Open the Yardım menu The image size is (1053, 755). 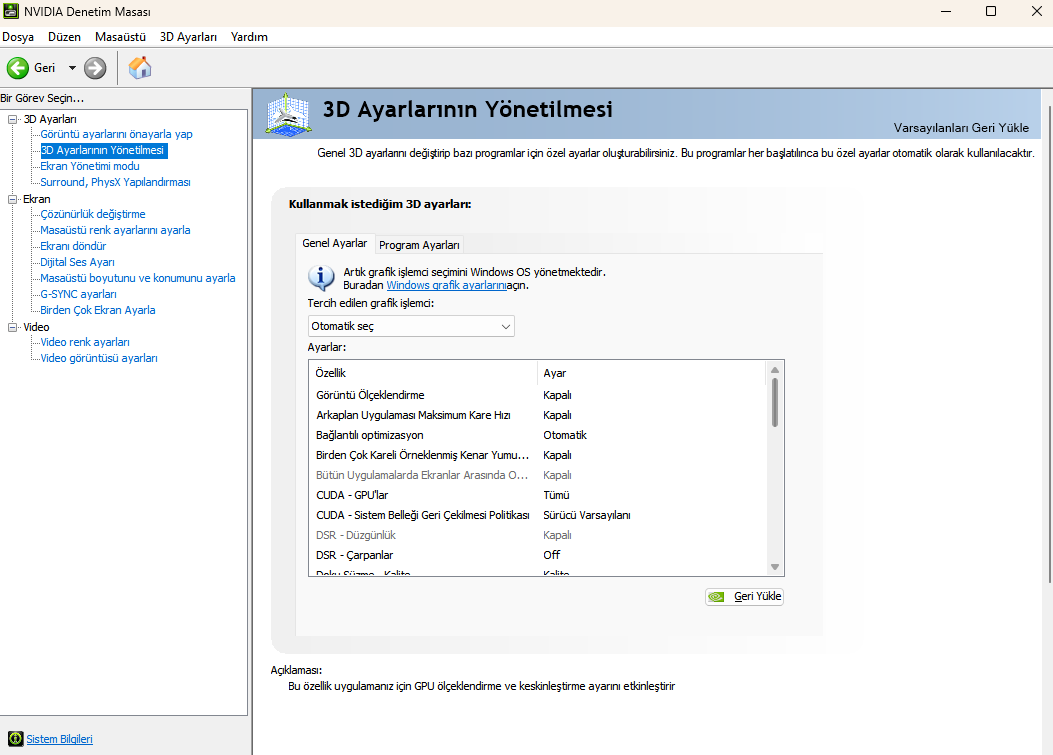pyautogui.click(x=249, y=37)
